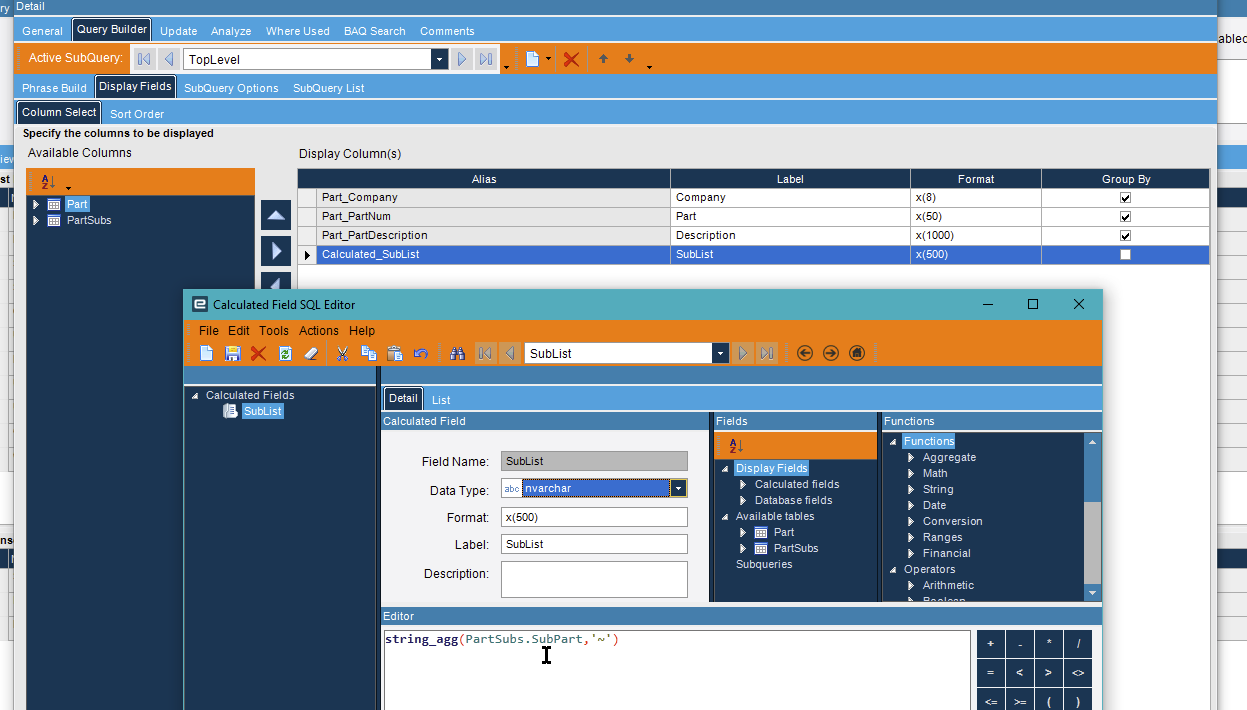Expand PartSubs in Available Columns tree

point(37,220)
